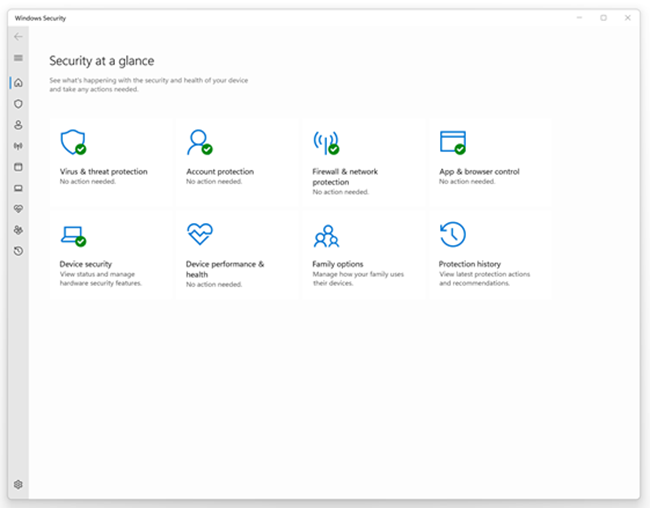Expand the hamburger navigation menu
Viewport: 650px width, 508px height.
(18, 58)
